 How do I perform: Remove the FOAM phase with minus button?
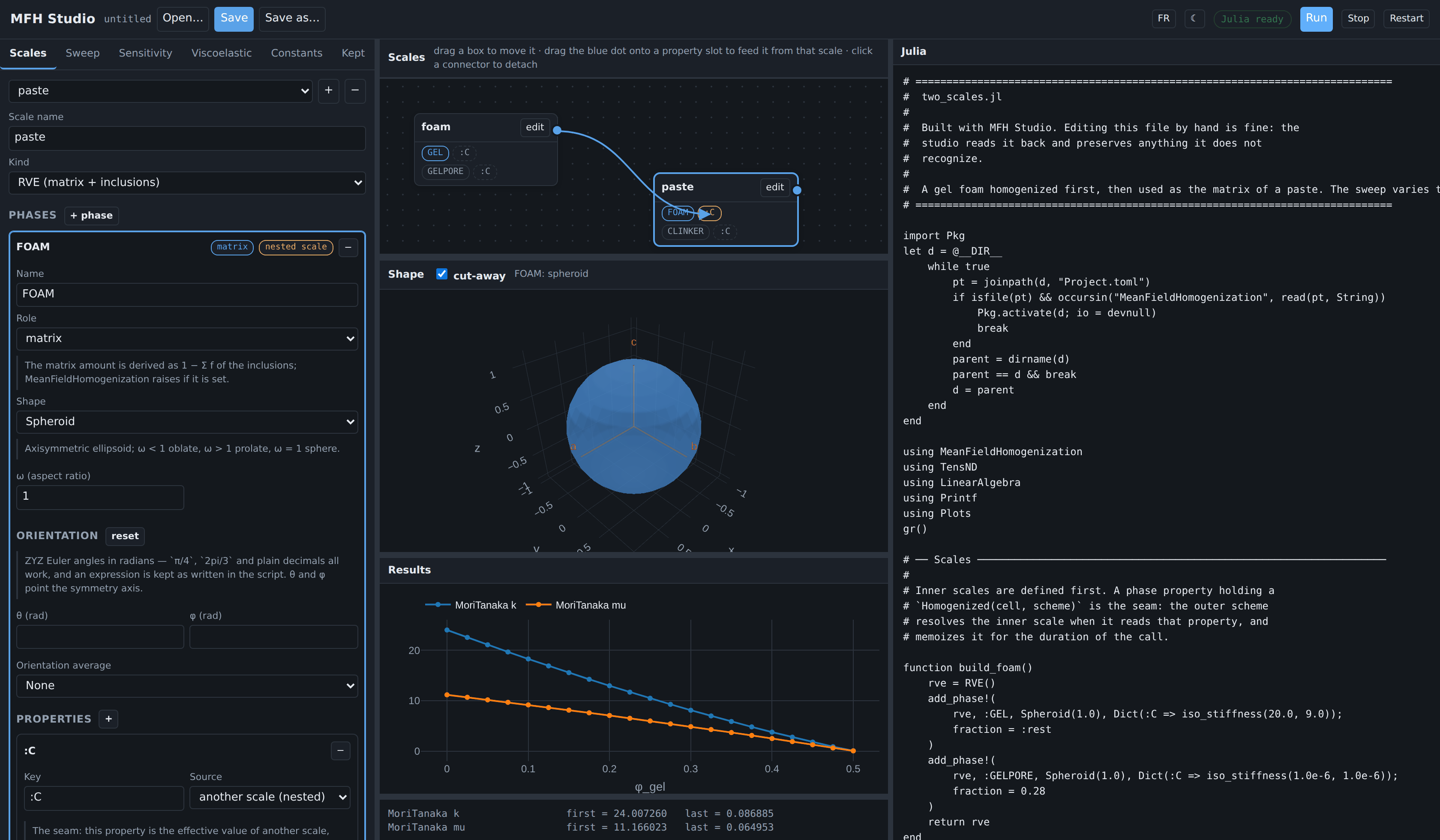tap(348, 247)
